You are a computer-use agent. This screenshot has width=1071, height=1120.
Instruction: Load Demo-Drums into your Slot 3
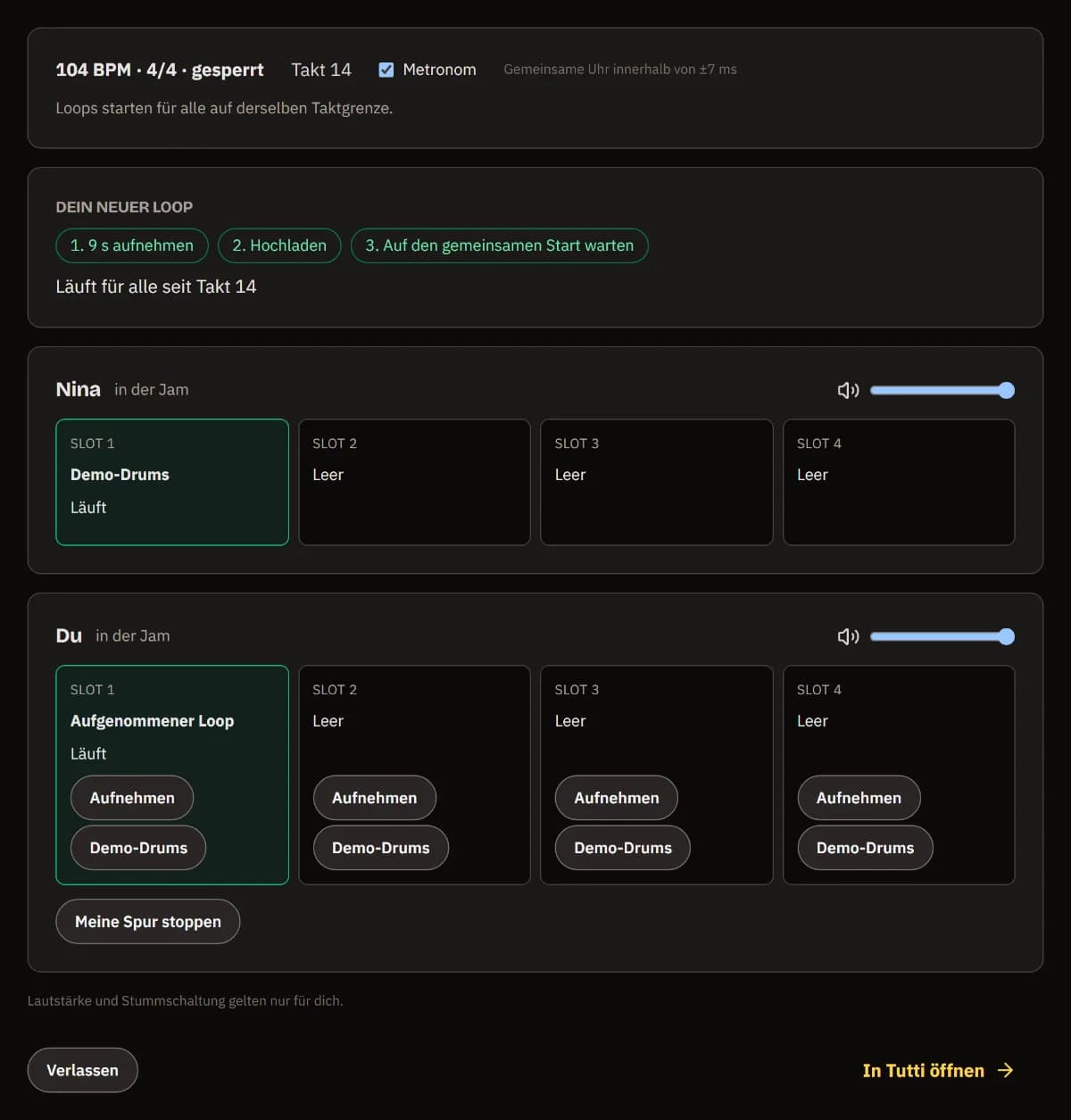coord(622,848)
